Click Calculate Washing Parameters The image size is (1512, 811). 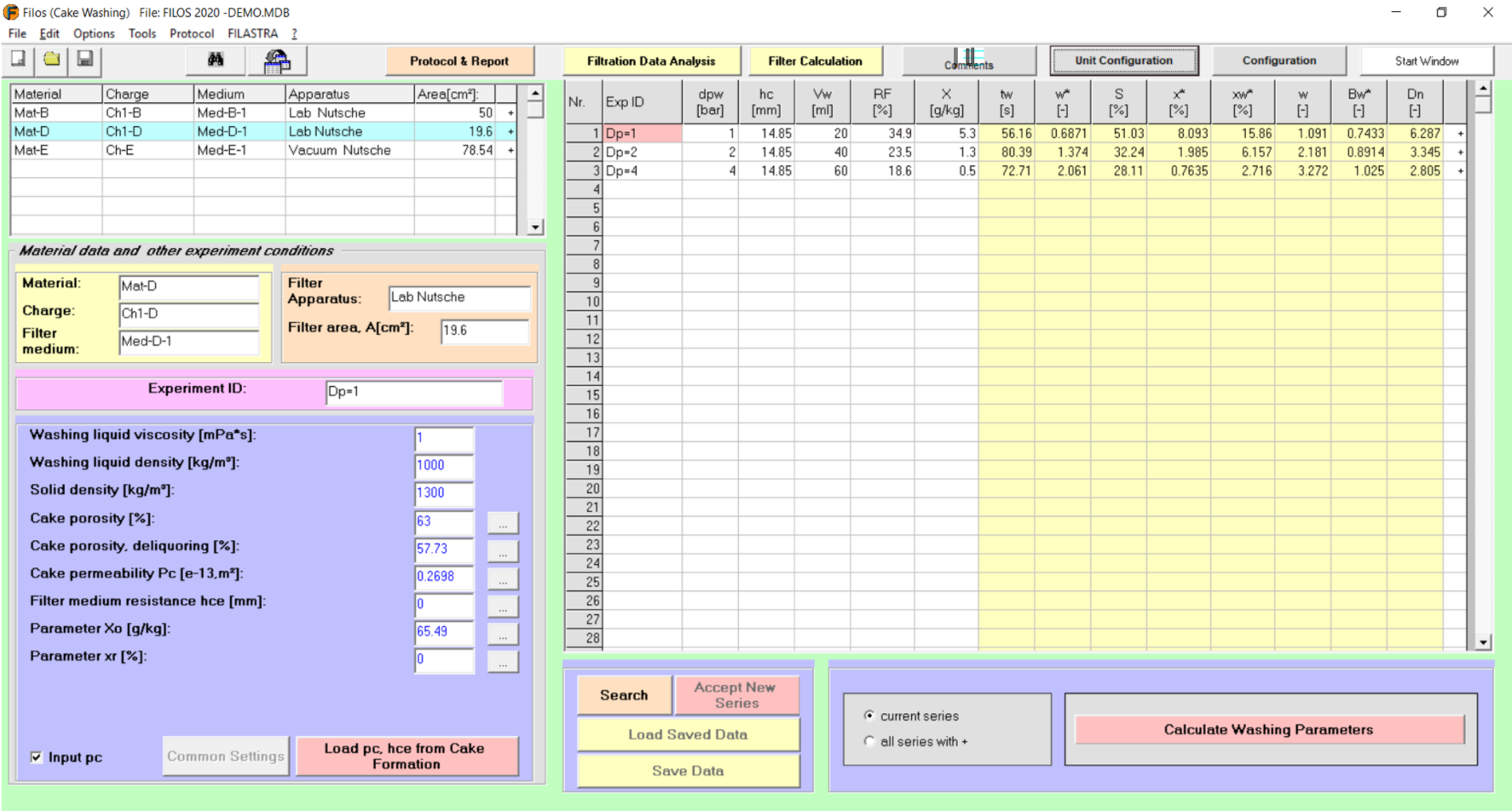pos(1268,729)
